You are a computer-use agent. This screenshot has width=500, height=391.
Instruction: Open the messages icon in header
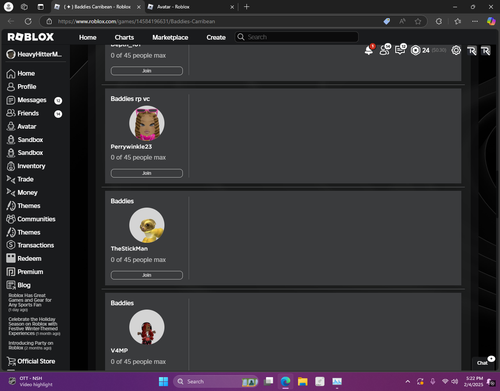tap(400, 50)
